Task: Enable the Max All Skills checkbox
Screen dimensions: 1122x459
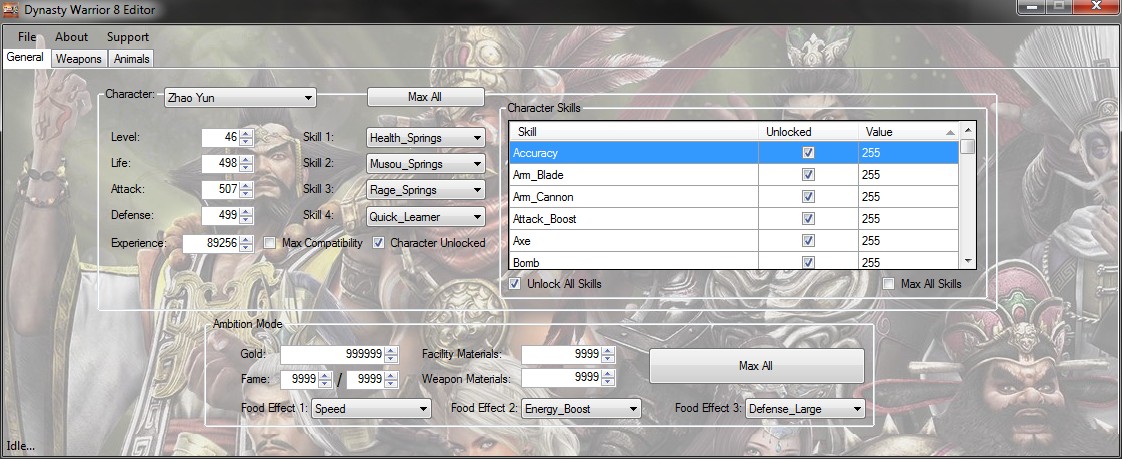Action: (888, 284)
